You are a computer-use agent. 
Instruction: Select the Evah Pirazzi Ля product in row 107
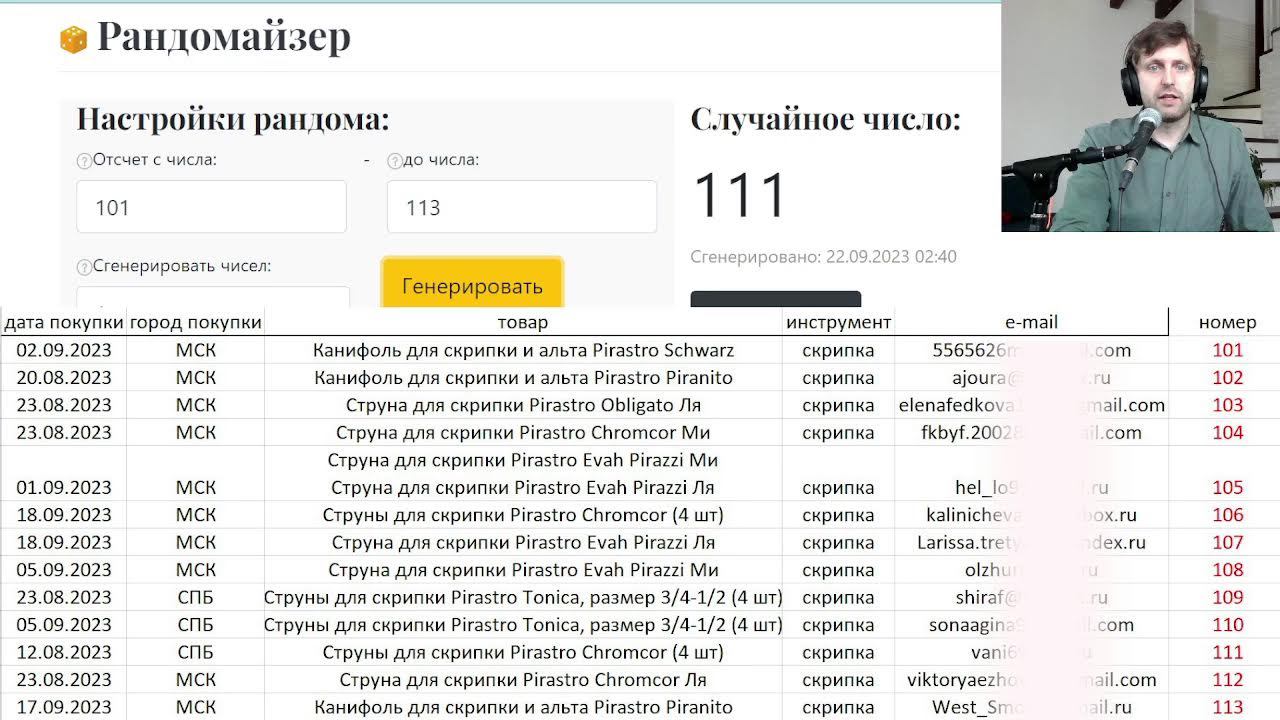523,543
